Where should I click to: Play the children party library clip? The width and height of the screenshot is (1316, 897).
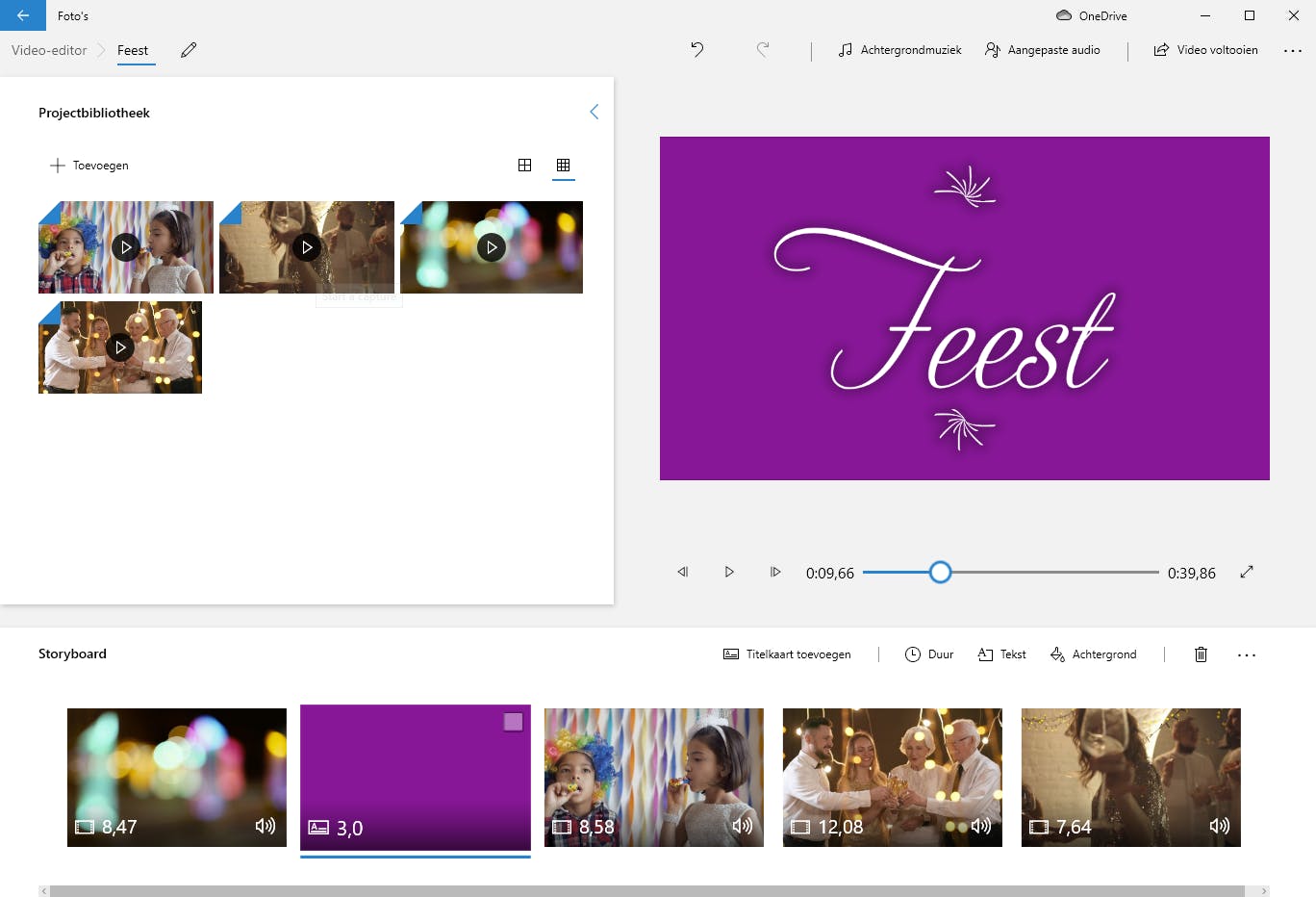point(126,247)
